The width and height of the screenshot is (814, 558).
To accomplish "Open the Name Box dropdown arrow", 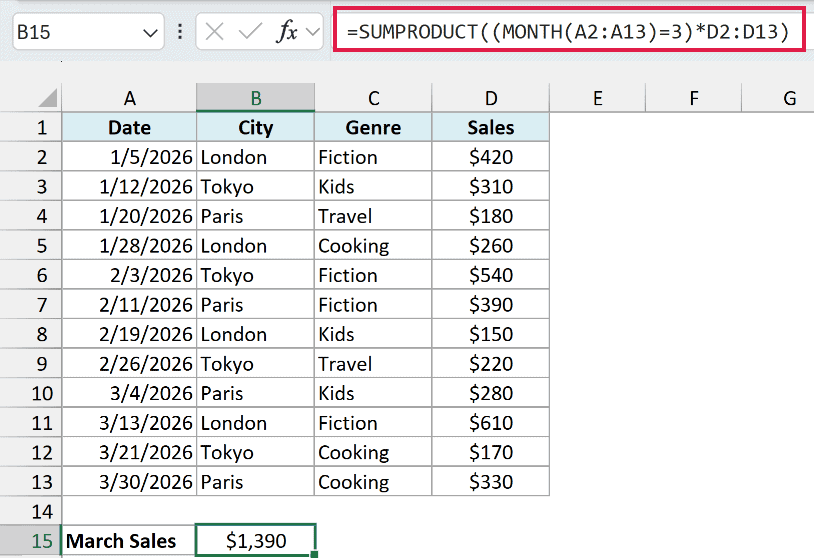I will 150,33.
